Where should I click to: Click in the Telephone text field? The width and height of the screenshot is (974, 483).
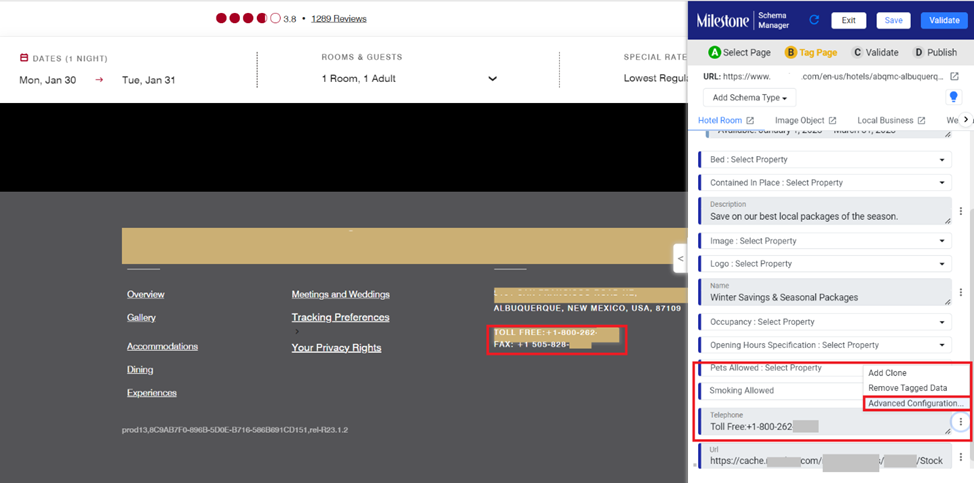824,422
